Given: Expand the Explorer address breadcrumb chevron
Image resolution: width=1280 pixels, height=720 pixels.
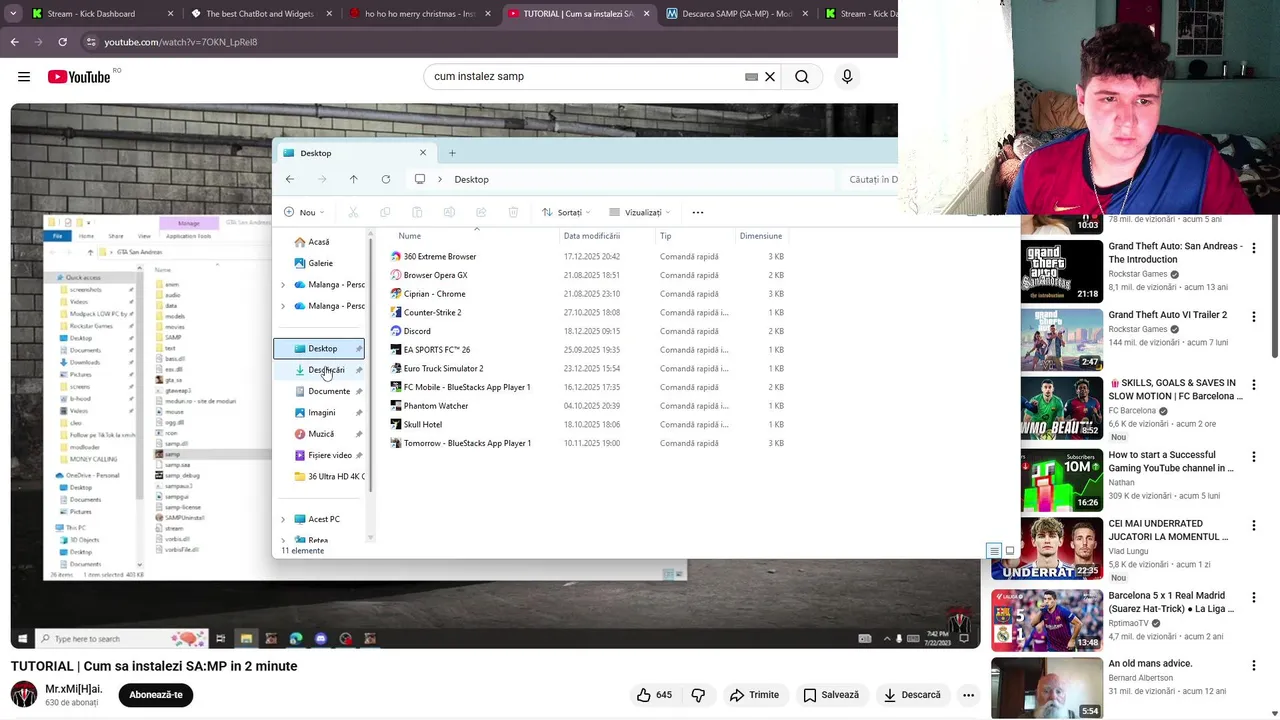Looking at the screenshot, I should [x=439, y=179].
